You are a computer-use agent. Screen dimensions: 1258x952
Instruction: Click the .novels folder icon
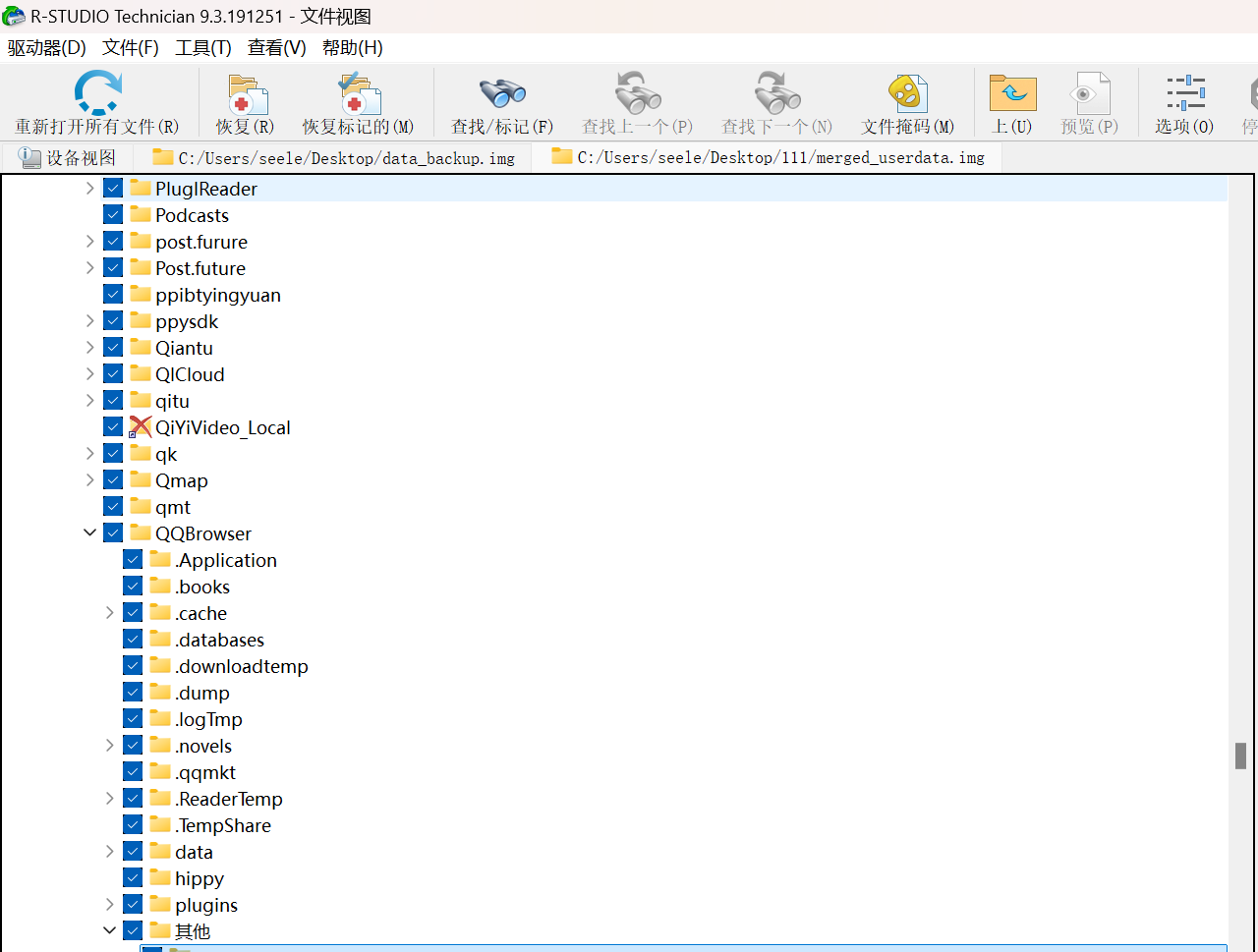(x=160, y=745)
